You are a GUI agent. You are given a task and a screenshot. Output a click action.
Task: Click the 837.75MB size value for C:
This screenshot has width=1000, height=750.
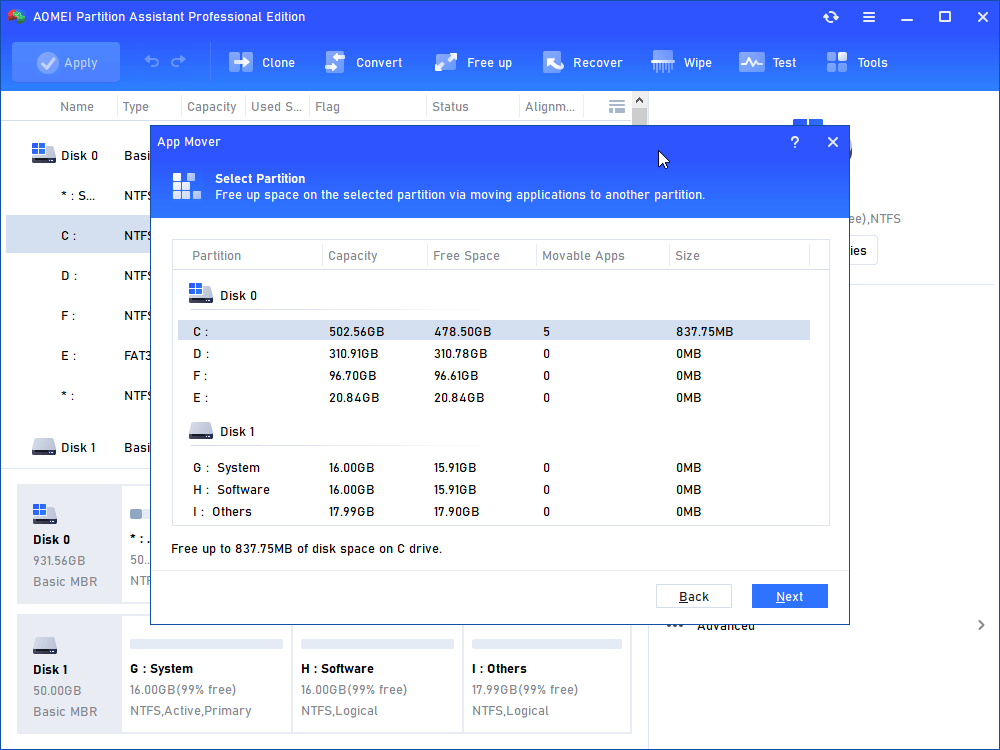(704, 332)
